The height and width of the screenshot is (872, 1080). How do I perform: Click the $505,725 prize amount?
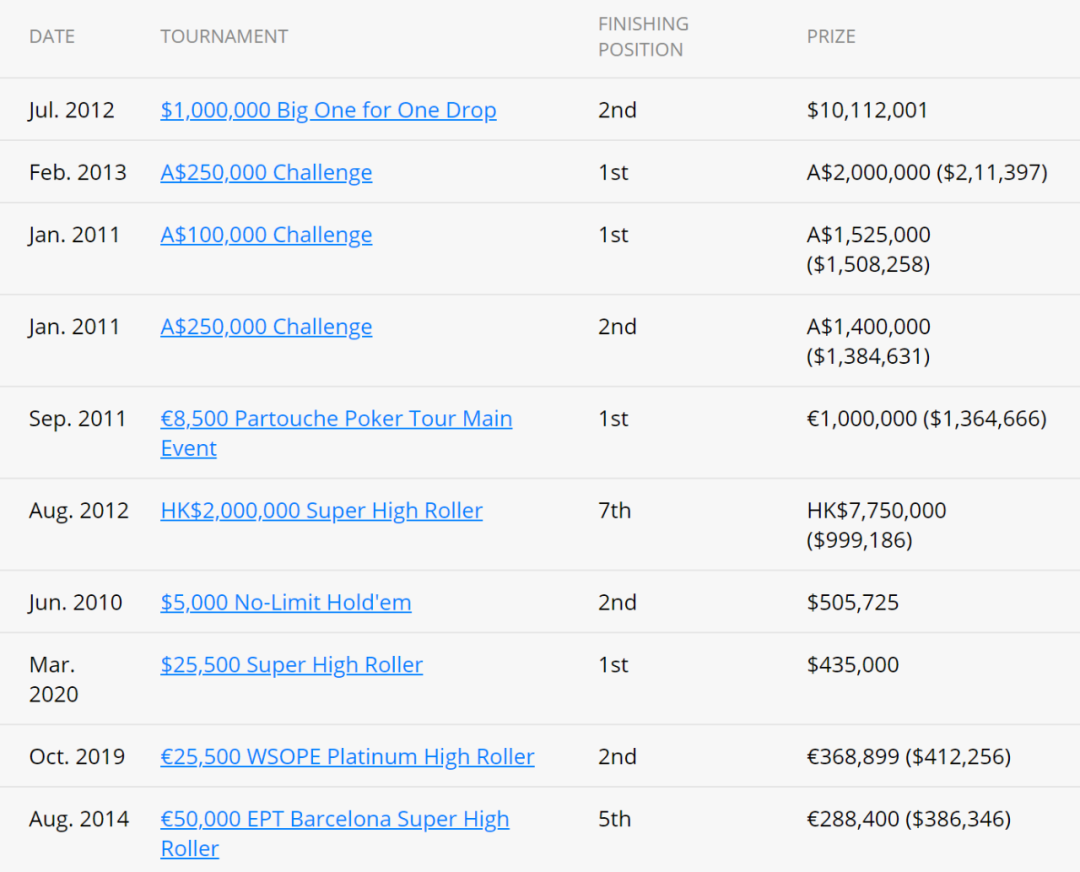click(853, 602)
